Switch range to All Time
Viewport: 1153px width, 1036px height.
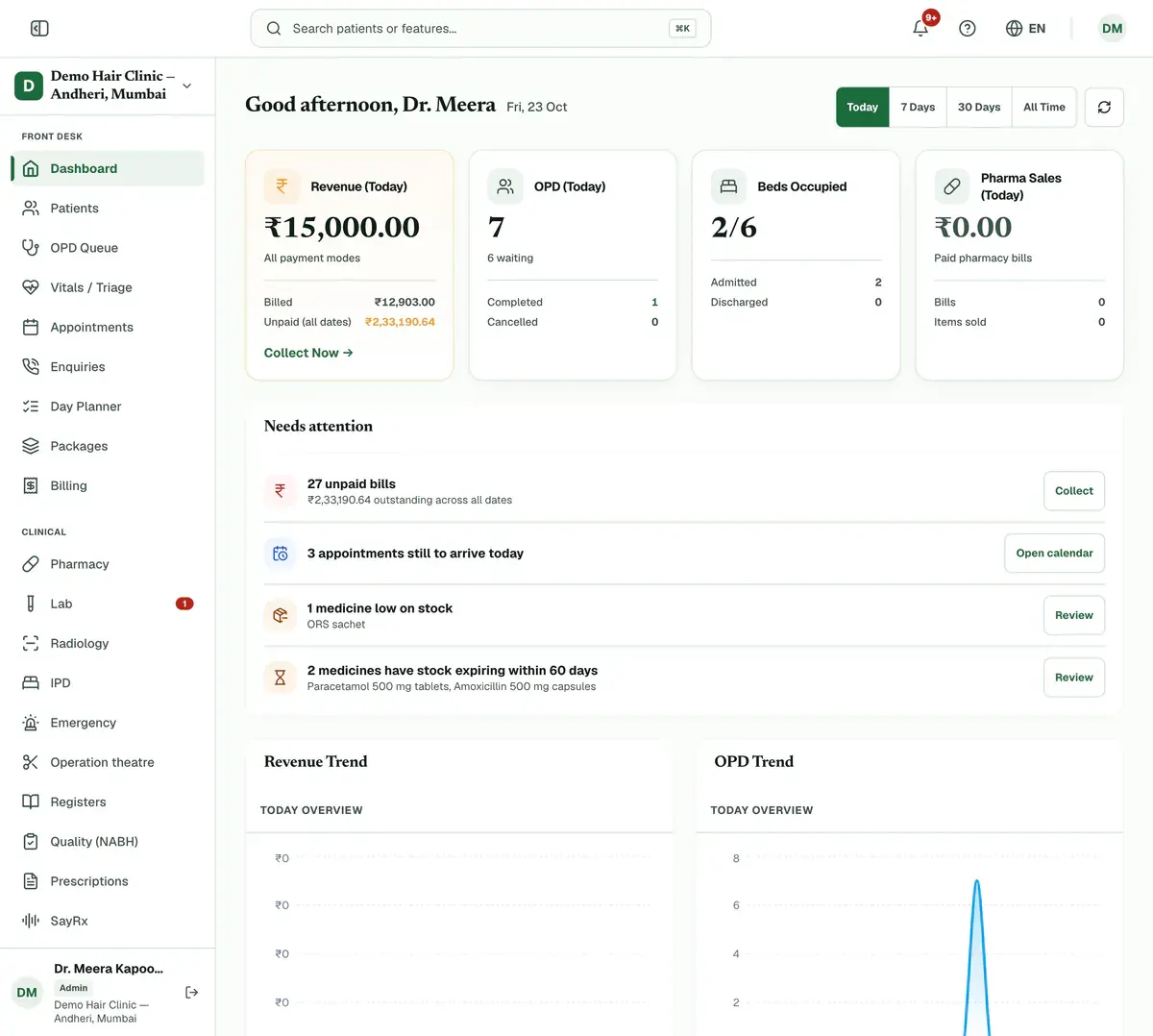click(1044, 108)
